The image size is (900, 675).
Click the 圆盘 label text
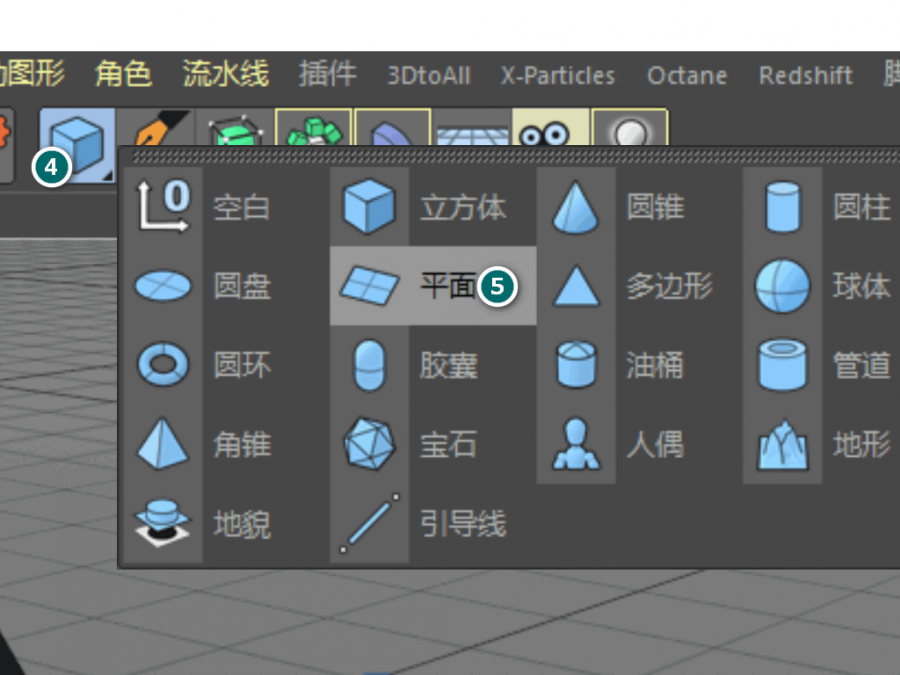click(x=242, y=286)
